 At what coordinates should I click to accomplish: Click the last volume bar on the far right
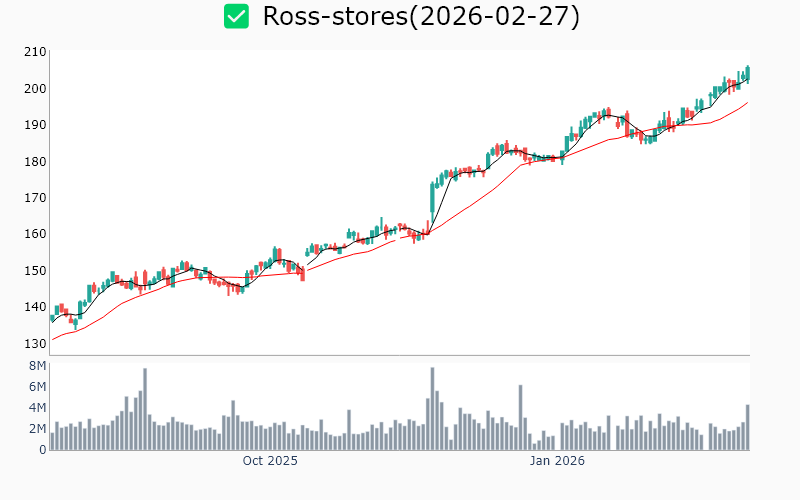747,427
